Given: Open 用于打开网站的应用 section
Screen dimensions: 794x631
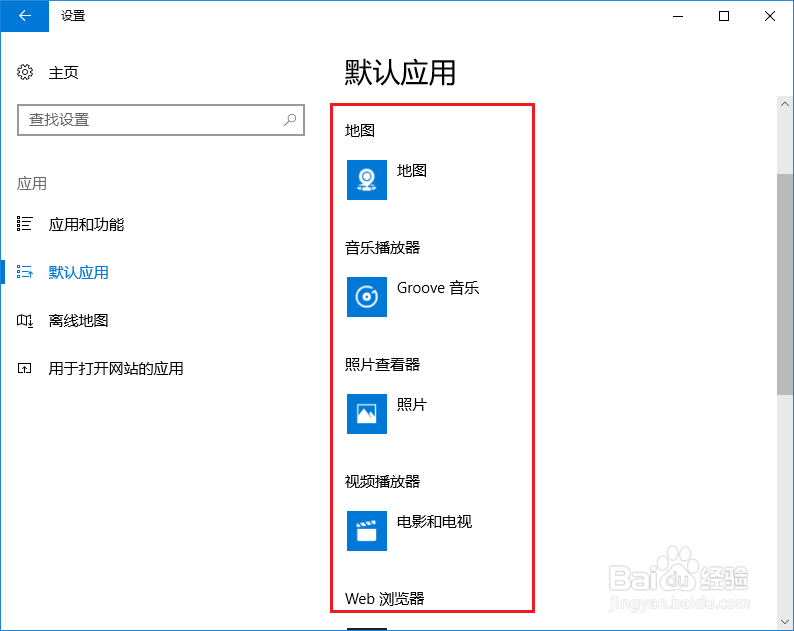Looking at the screenshot, I should pyautogui.click(x=116, y=369).
